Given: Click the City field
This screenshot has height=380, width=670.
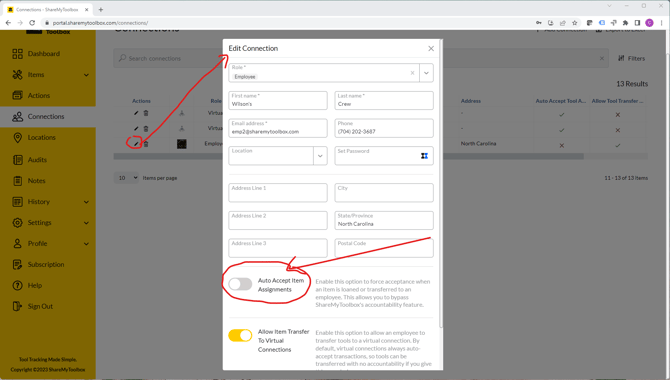Looking at the screenshot, I should point(384,193).
